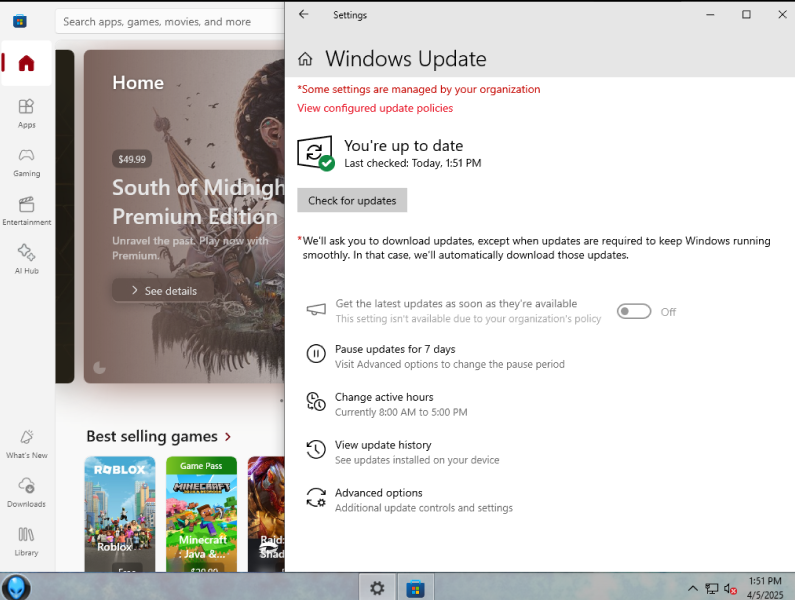
Task: Click 'Last checked: Today, 1:51 PM' text
Action: click(413, 163)
